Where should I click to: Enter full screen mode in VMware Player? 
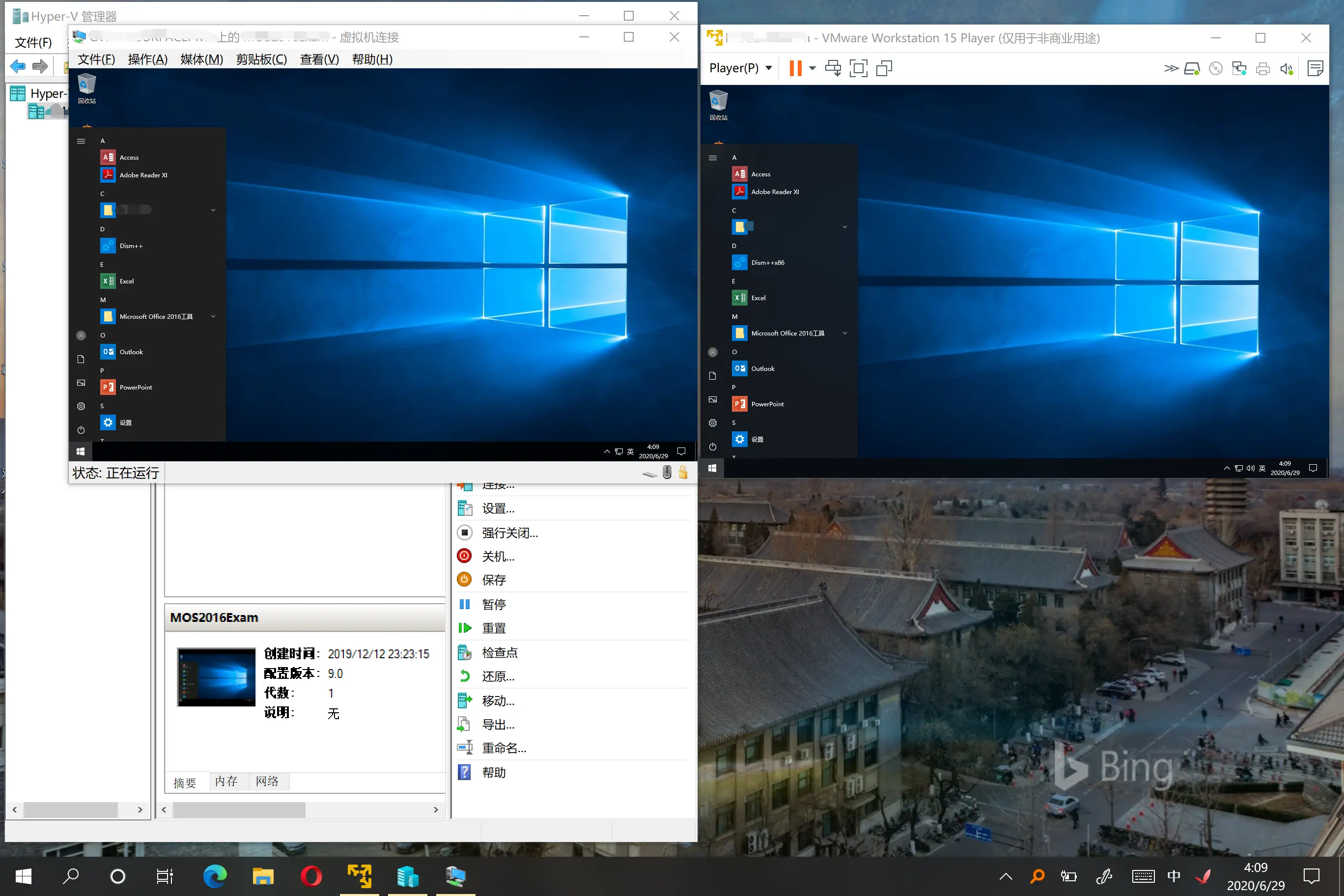click(x=859, y=68)
